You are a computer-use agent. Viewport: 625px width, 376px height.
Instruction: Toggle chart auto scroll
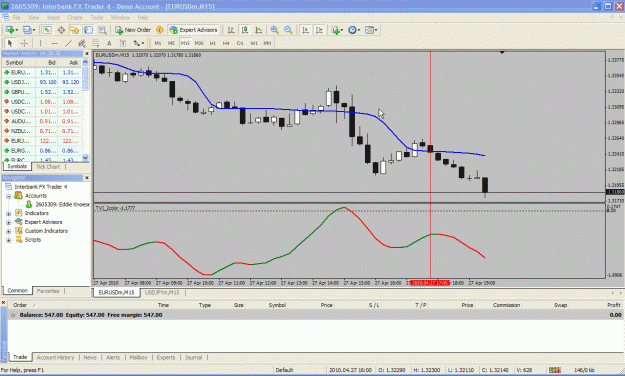coord(305,30)
